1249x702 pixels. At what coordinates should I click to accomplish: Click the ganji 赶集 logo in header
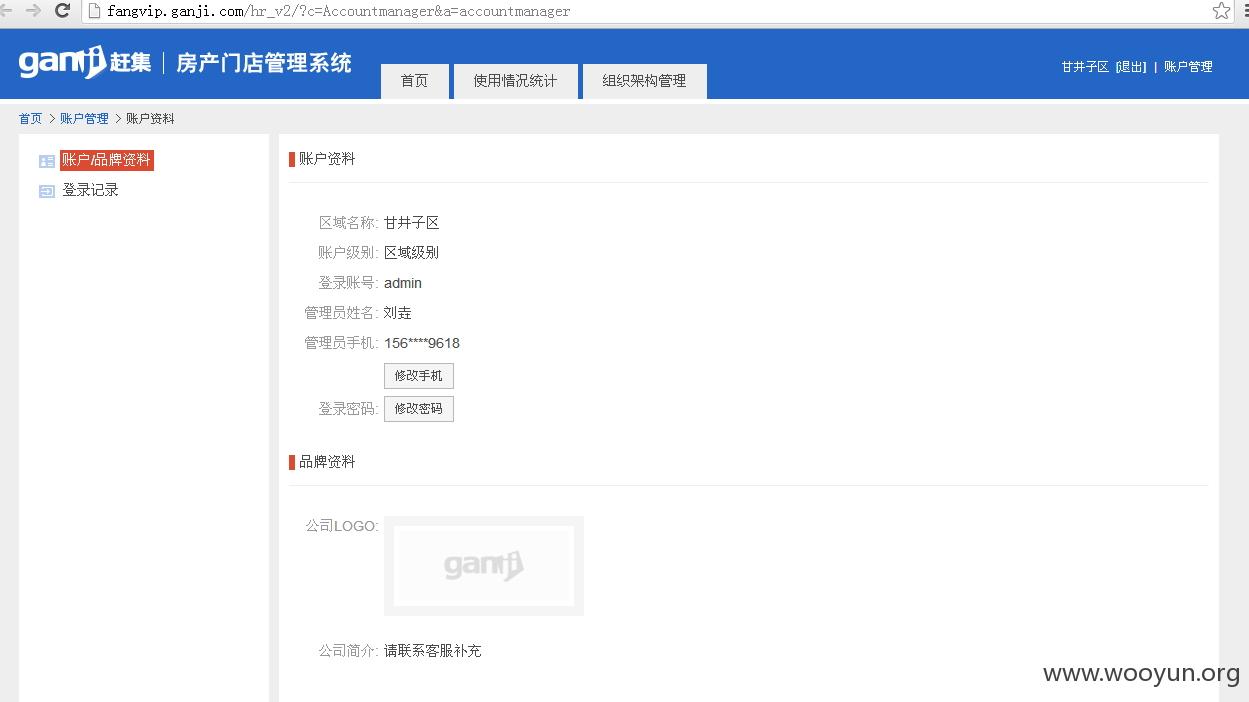pyautogui.click(x=85, y=62)
